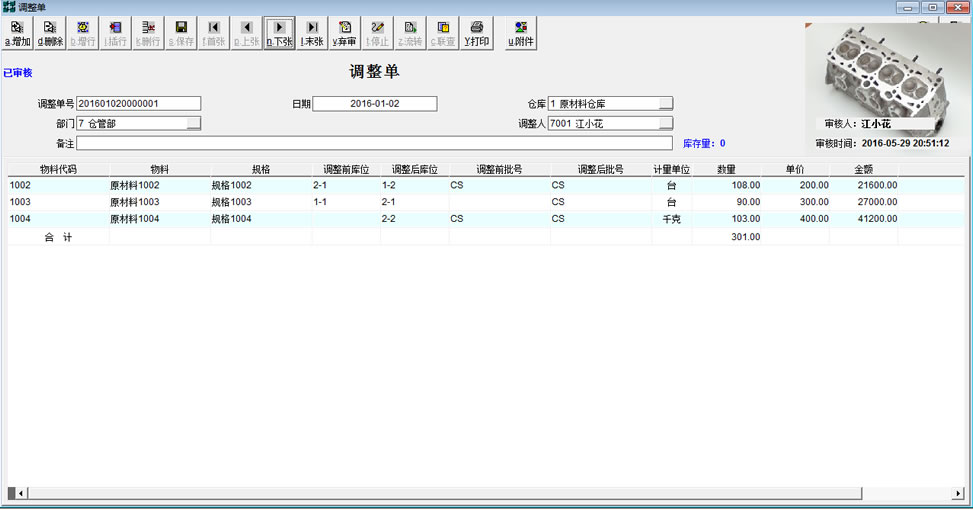This screenshot has width=973, height=510.
Task: Open the 部门 (Department) lookup button
Action: point(194,123)
